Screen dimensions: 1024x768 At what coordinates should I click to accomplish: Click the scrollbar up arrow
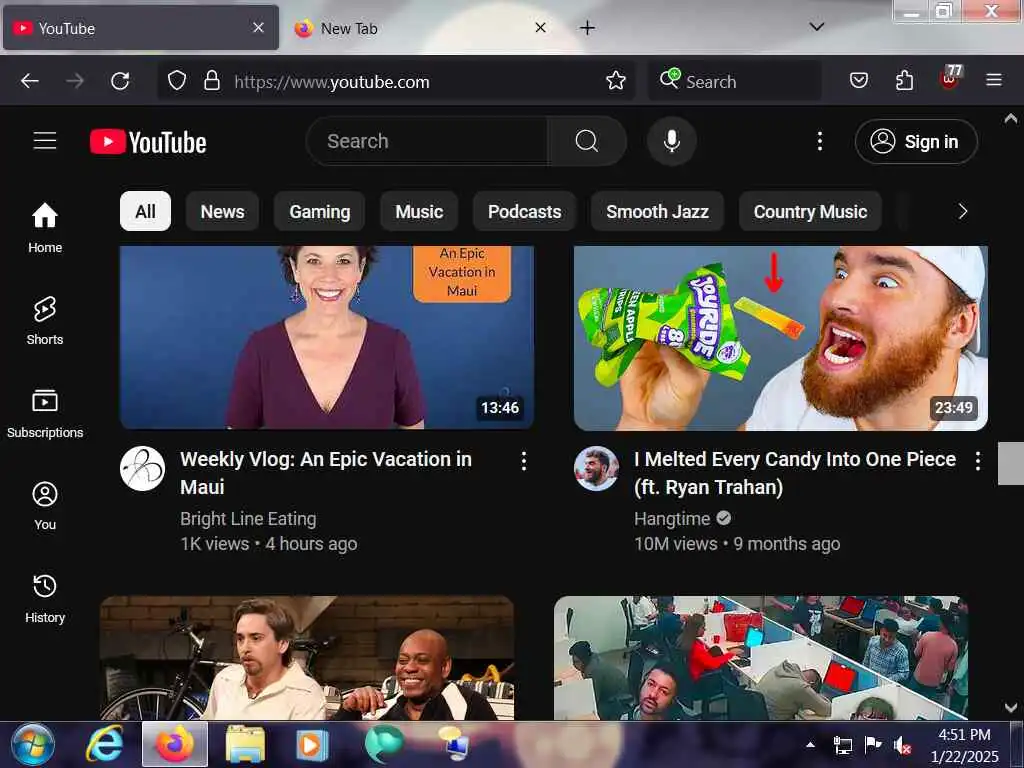[x=1011, y=118]
